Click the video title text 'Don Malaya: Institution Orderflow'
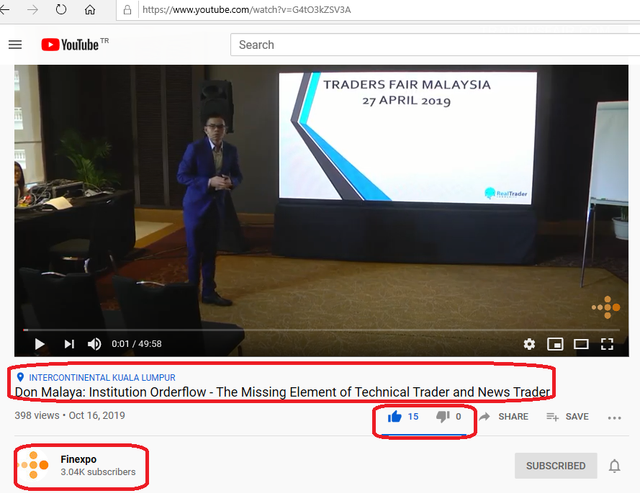Image resolution: width=640 pixels, height=493 pixels. coord(110,392)
